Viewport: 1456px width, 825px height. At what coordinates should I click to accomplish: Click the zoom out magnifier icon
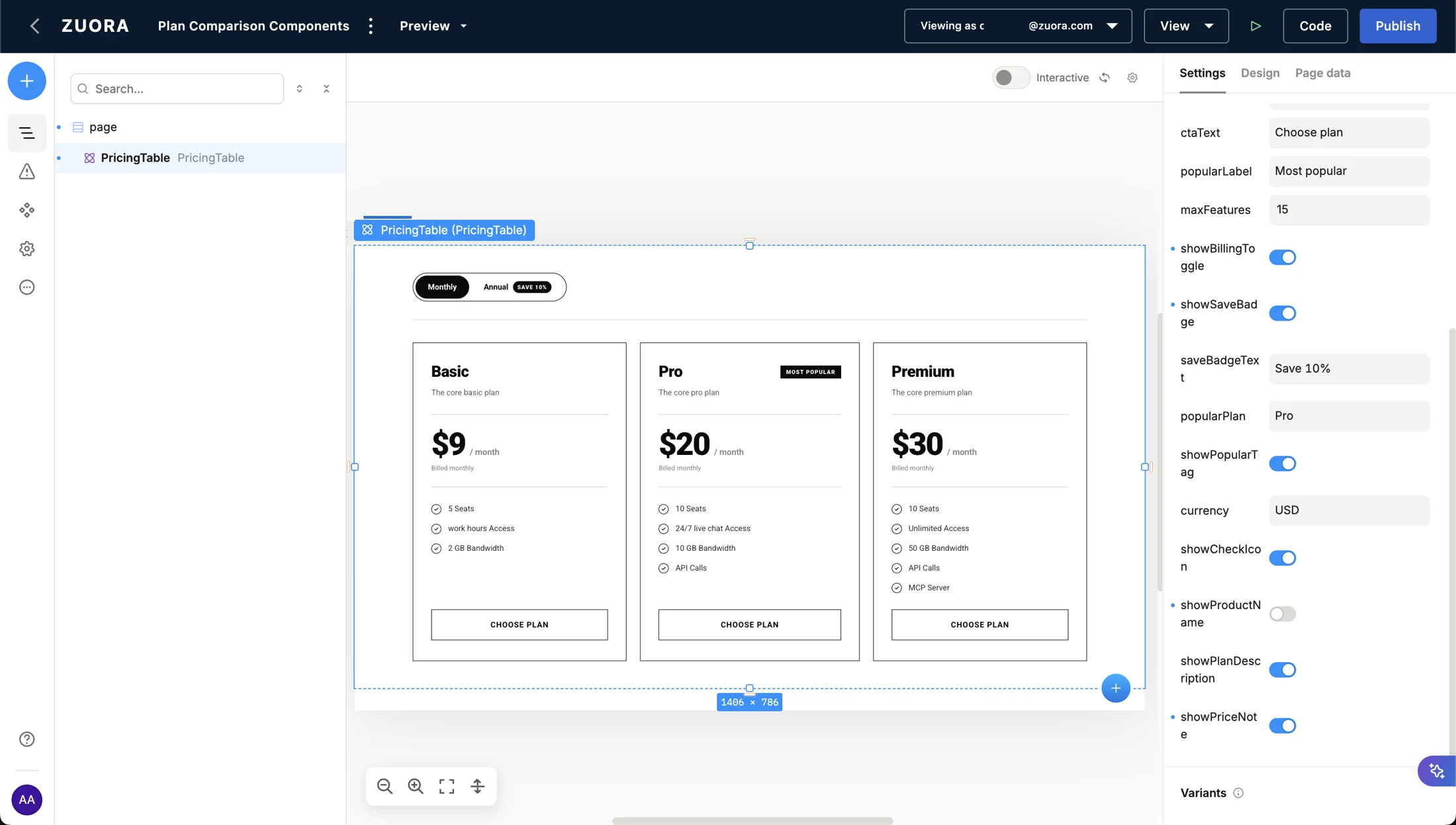tap(385, 786)
